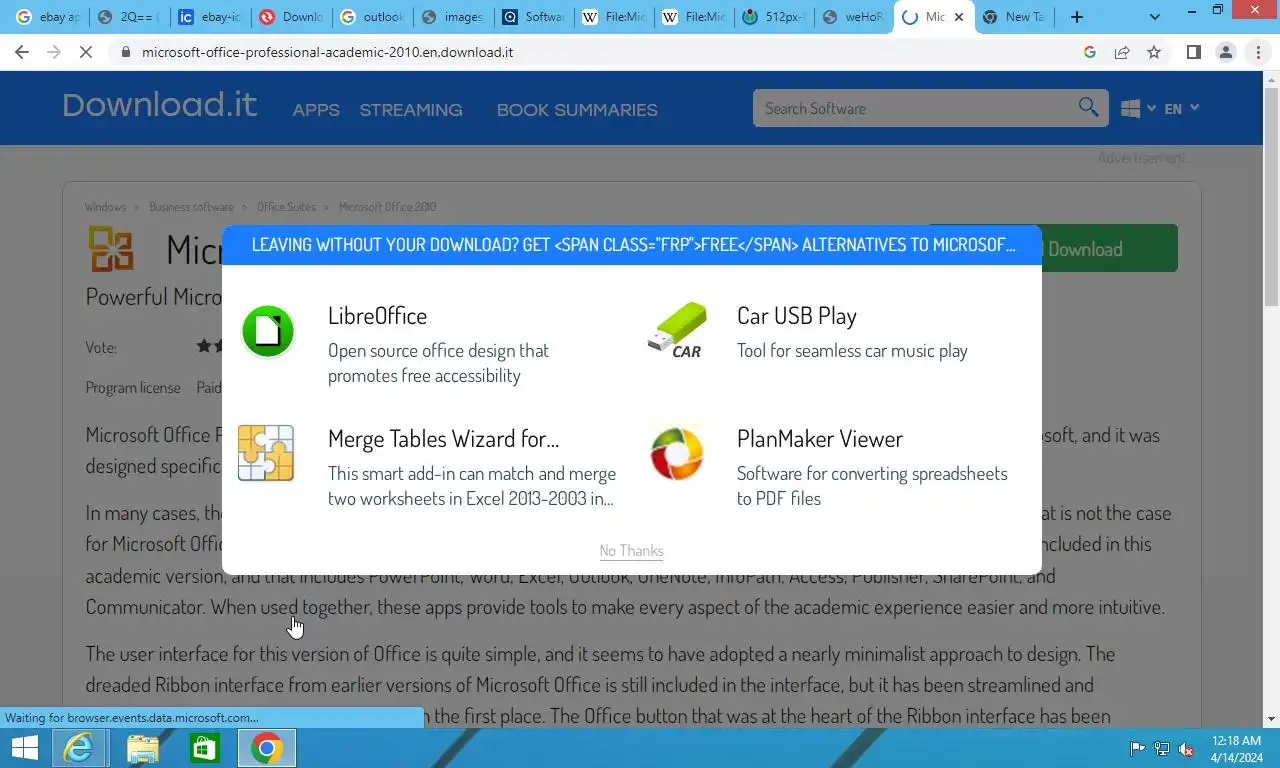Open the EN language dropdown

(1181, 108)
